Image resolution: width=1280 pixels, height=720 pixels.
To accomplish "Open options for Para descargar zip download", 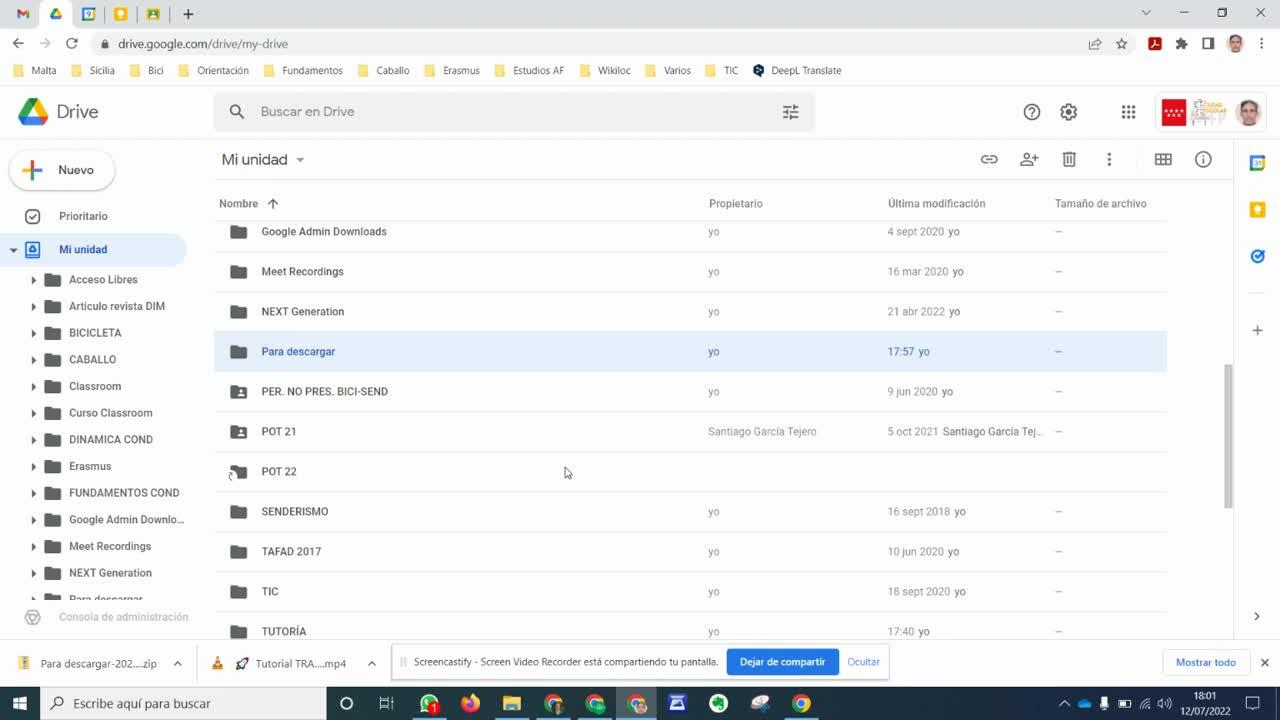I will tap(177, 663).
